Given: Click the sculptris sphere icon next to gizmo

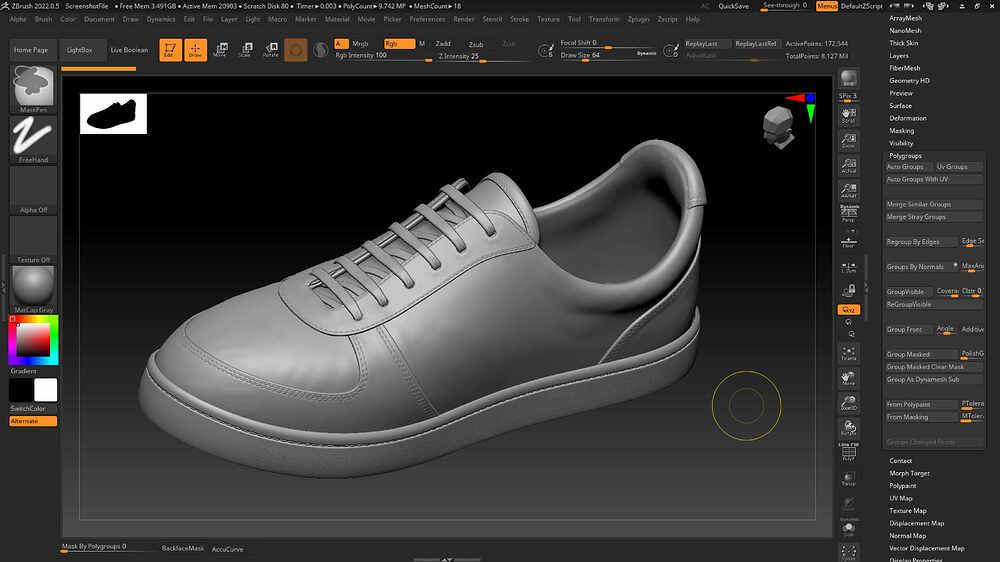Looking at the screenshot, I should (321, 50).
